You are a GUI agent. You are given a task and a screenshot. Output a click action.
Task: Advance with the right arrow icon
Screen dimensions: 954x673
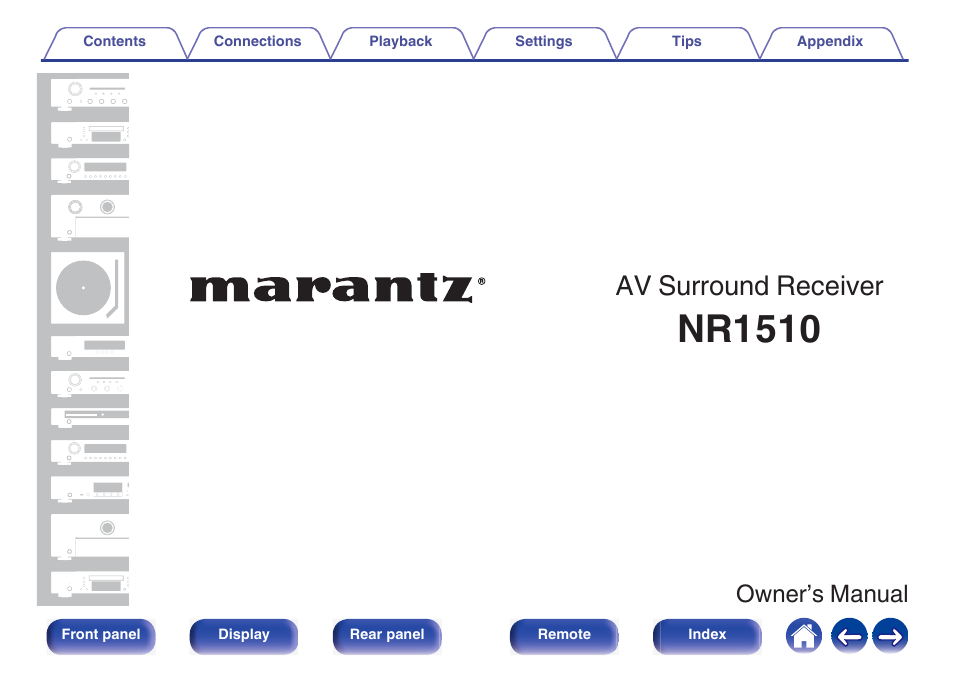(890, 636)
